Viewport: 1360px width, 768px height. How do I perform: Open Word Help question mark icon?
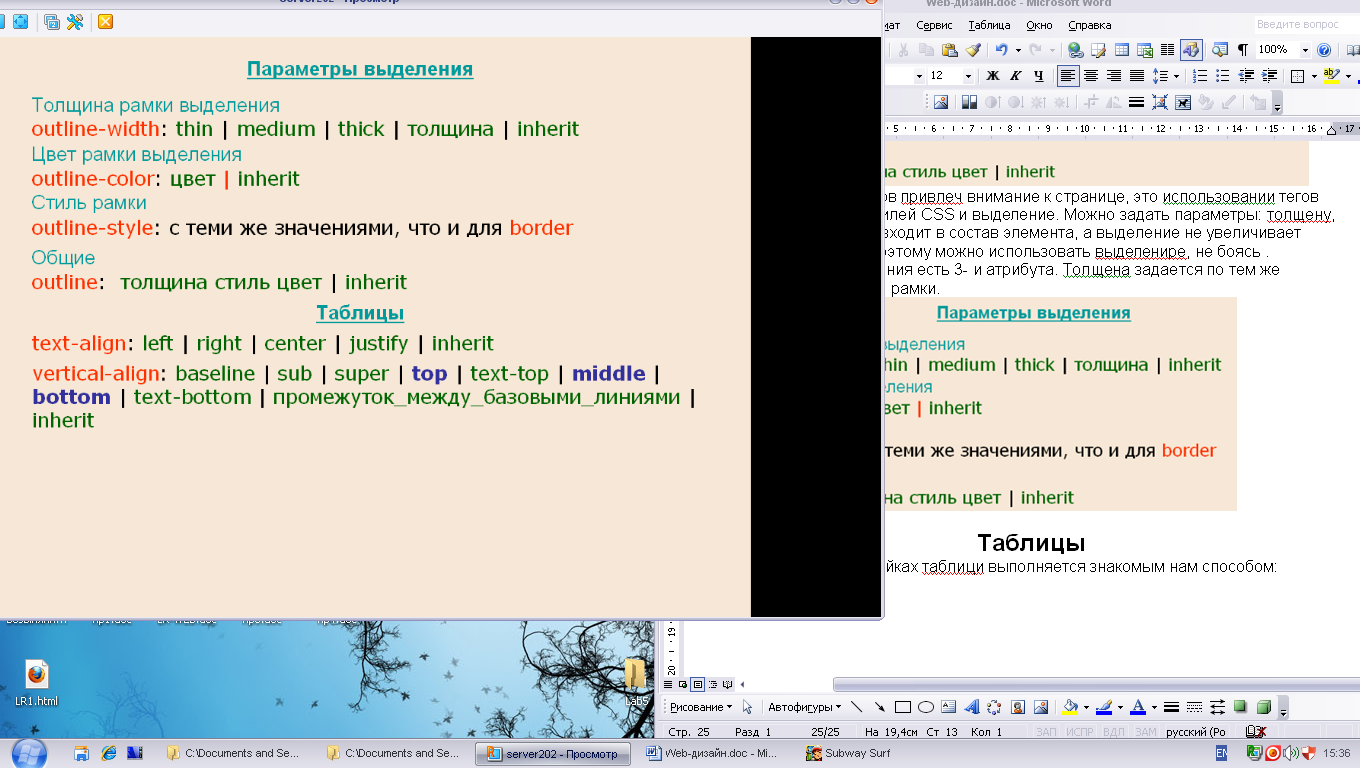point(1324,50)
